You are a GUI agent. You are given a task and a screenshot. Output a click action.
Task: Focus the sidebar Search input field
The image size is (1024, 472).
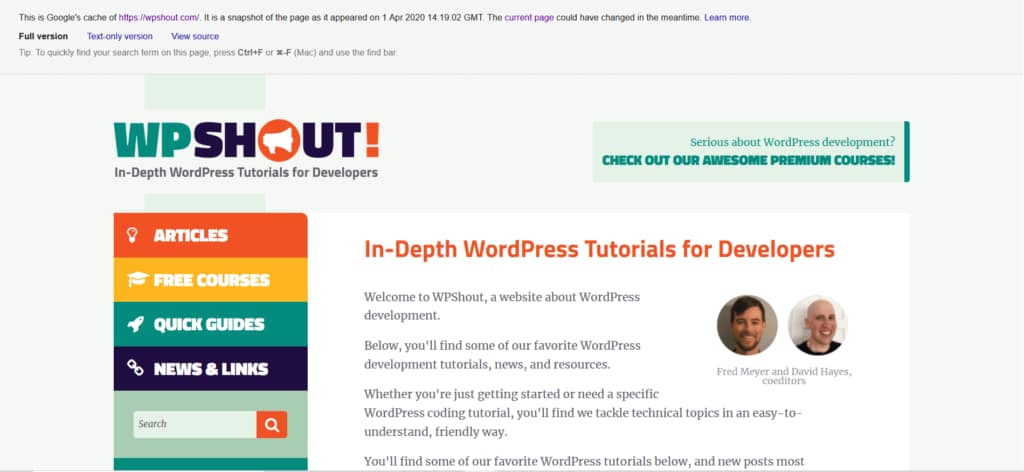(x=195, y=424)
